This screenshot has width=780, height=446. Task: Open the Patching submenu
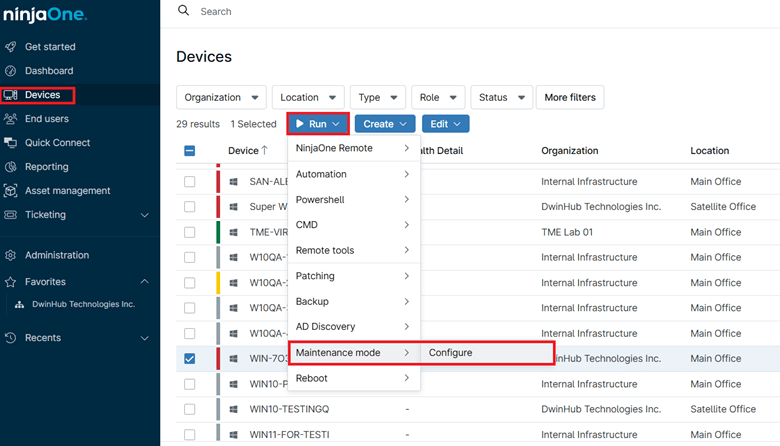[x=354, y=276]
